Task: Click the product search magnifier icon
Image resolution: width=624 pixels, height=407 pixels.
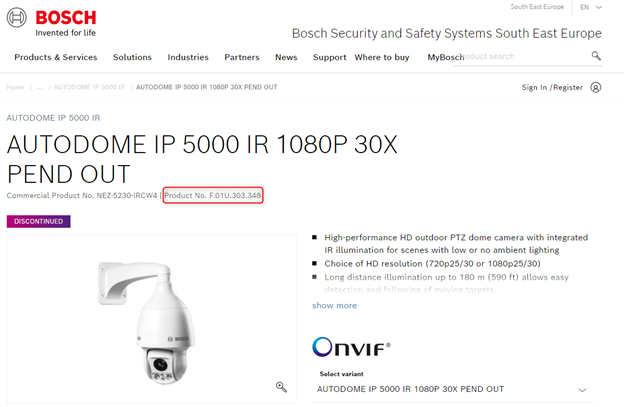Action: pyautogui.click(x=596, y=56)
